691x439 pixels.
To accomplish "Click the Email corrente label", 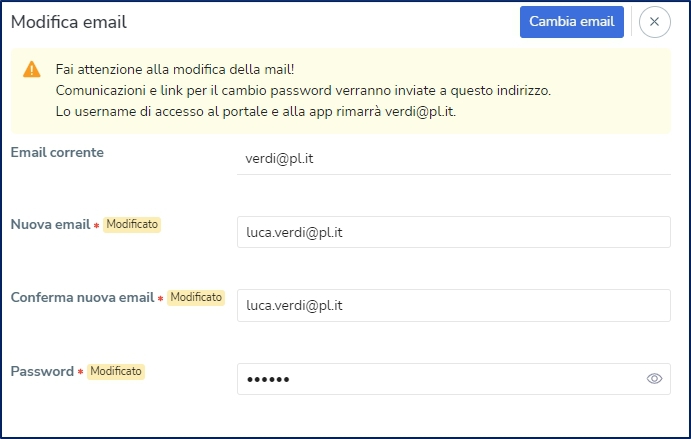I will [x=57, y=153].
